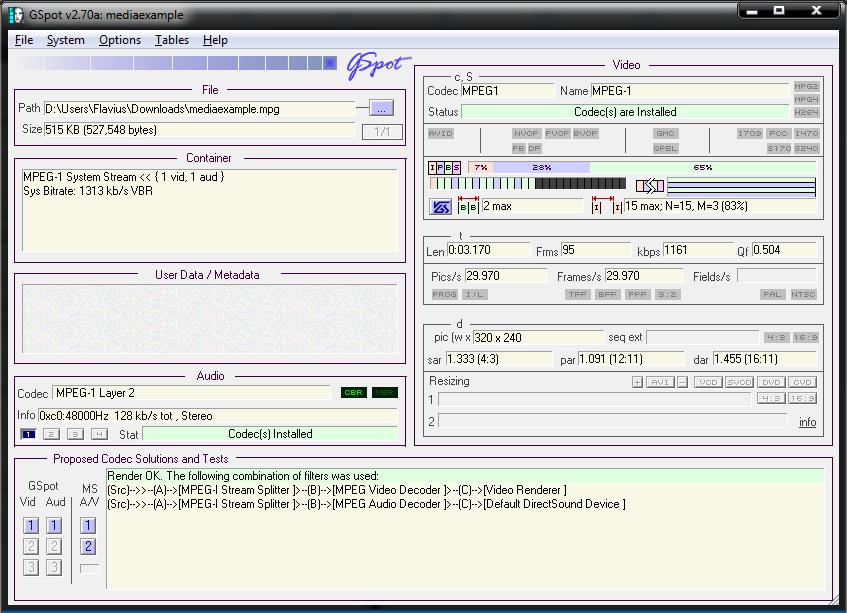Click the green CBR audio indicator
The width and height of the screenshot is (847, 613).
point(354,393)
